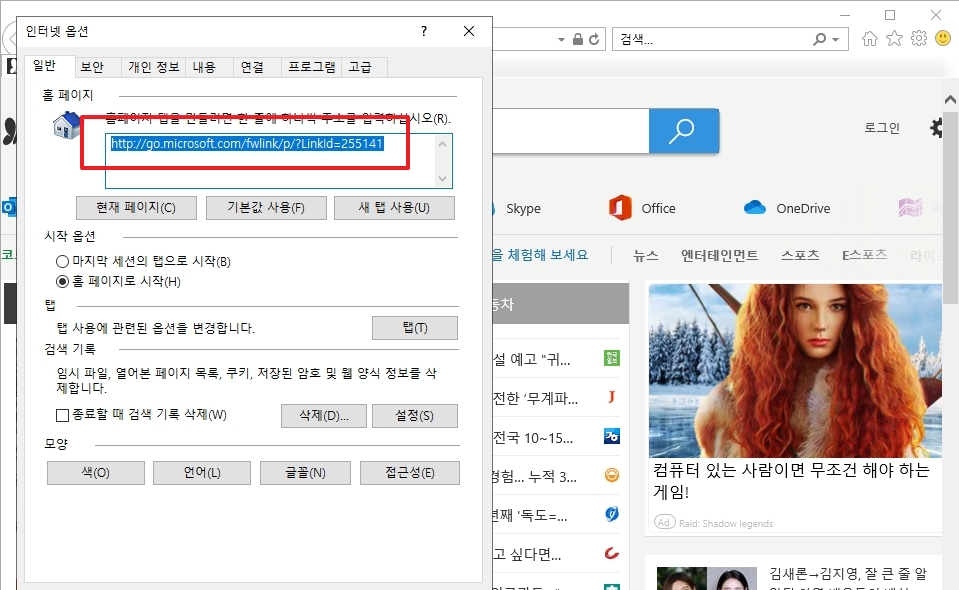This screenshot has height=590, width=959.
Task: Click 설정(S) button in 검색 기록
Action: click(x=415, y=416)
